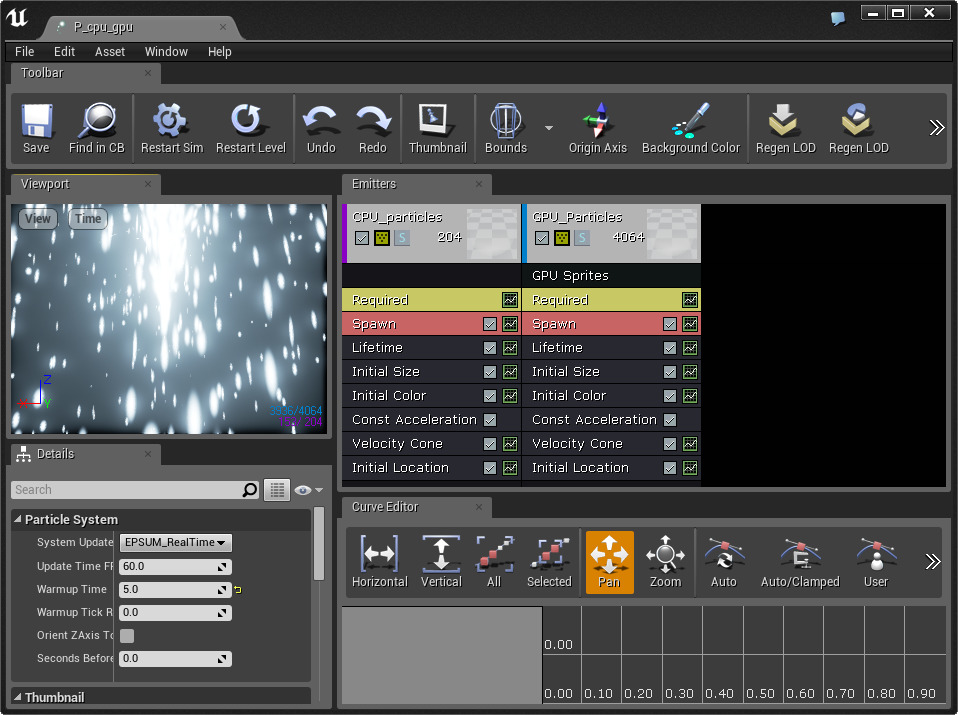Select the Pan tool in Curve Editor
The width and height of the screenshot is (958, 715).
609,560
